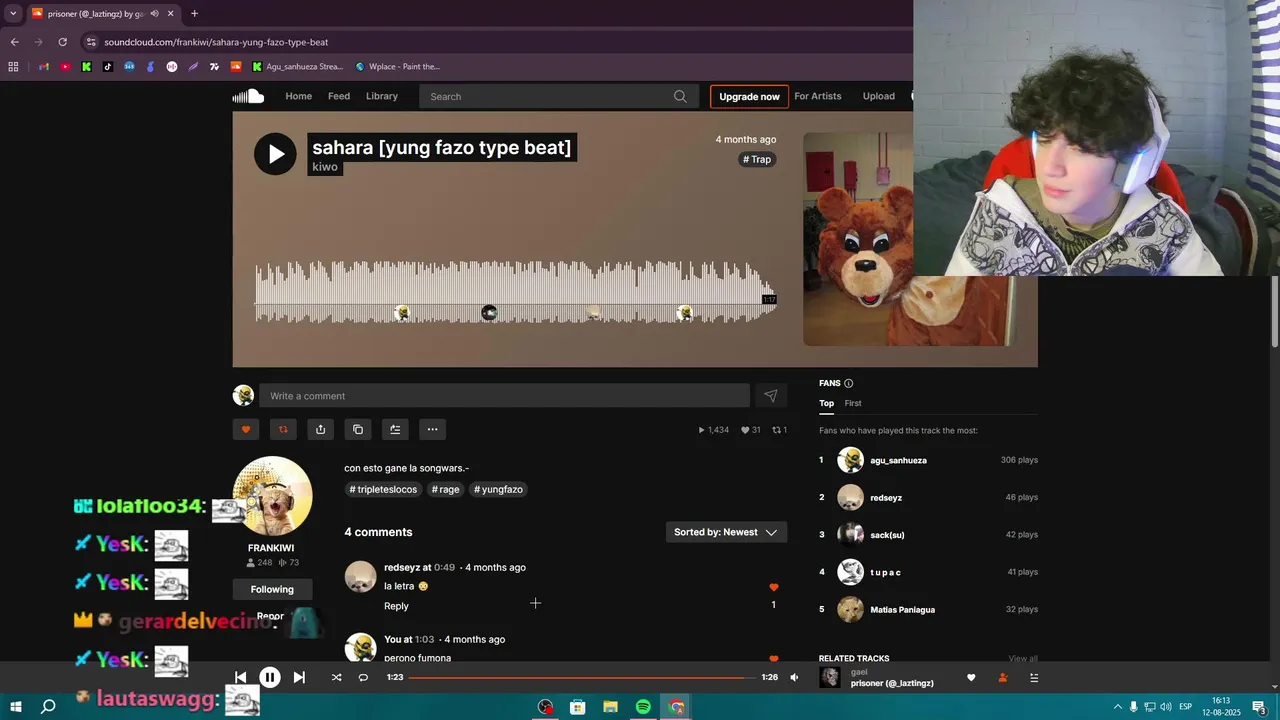Screen dimensions: 1280x720
Task: Open the For Artists link
Action: click(x=818, y=96)
